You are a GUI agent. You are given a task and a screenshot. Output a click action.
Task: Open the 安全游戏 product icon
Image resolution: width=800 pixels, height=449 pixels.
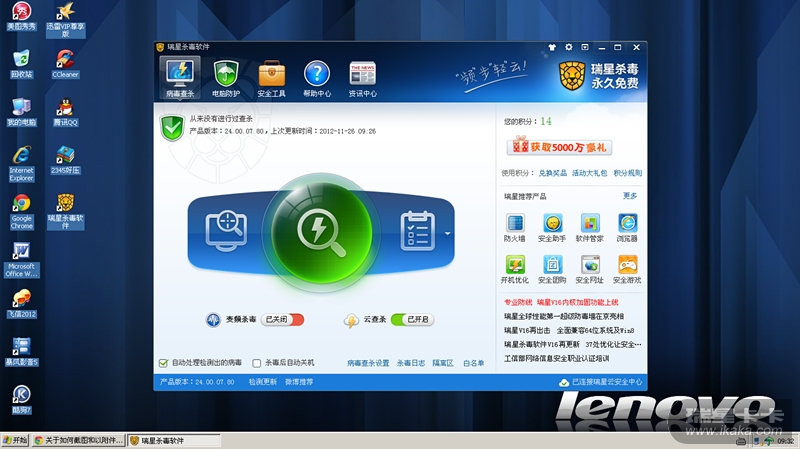(627, 269)
